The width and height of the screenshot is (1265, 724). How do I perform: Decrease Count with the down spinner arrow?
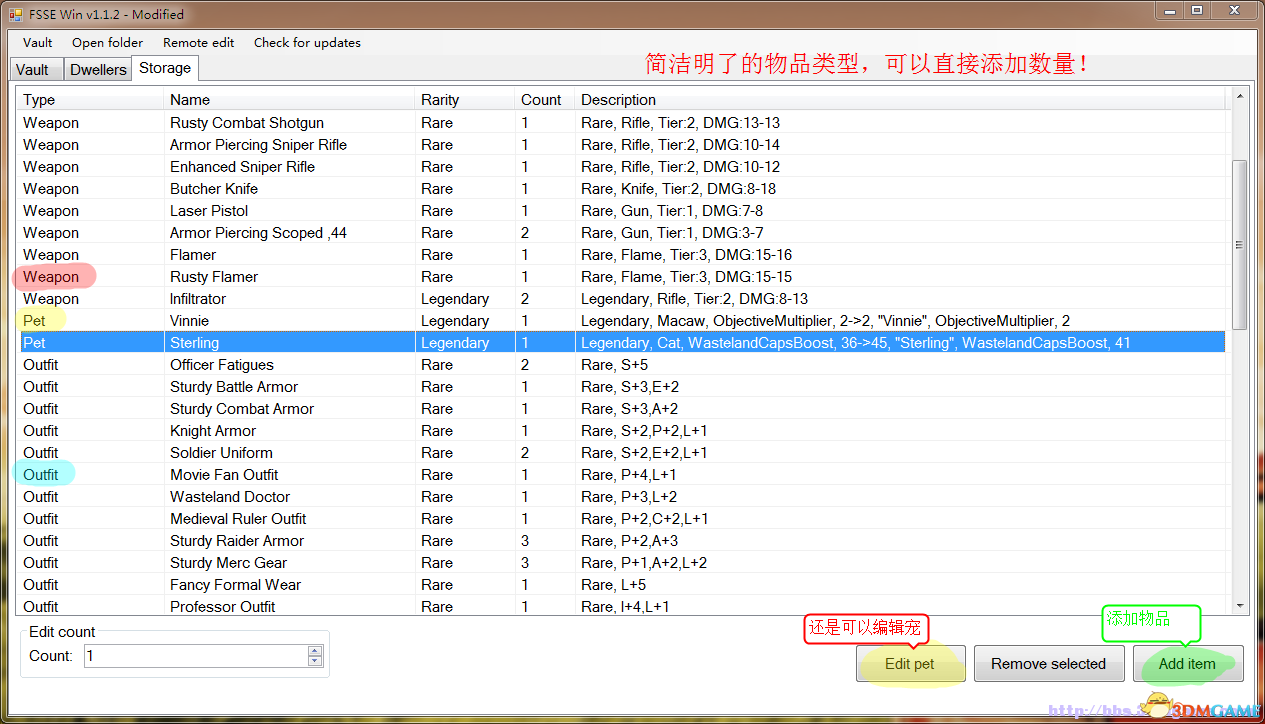tap(315, 661)
